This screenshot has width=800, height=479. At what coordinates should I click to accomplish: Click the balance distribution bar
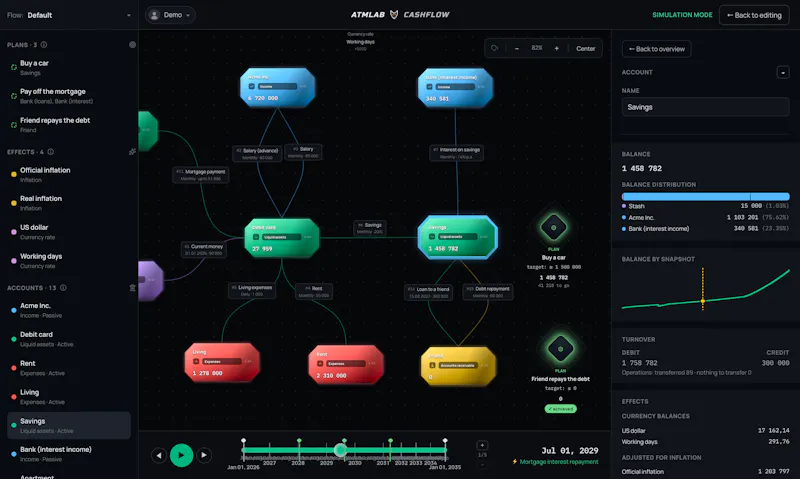coord(706,196)
